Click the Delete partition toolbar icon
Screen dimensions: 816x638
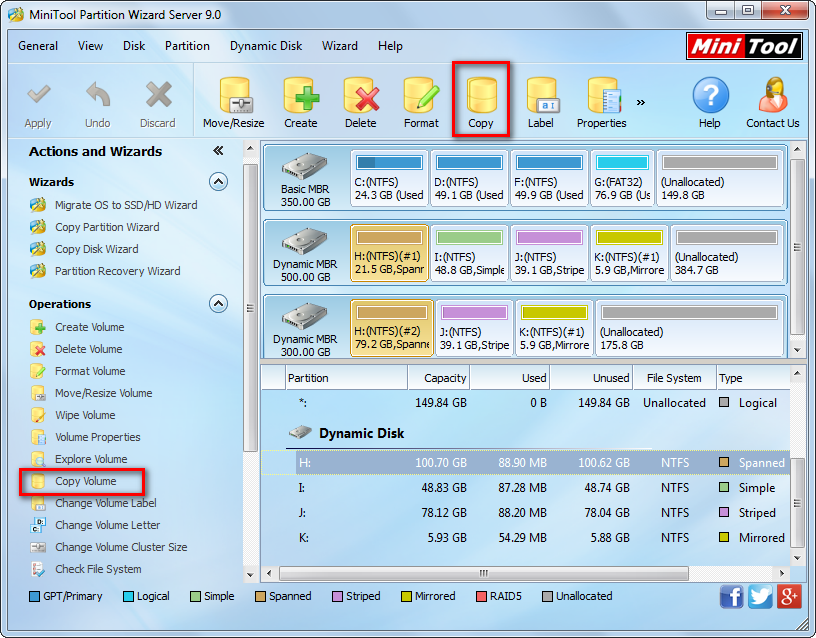pyautogui.click(x=361, y=95)
